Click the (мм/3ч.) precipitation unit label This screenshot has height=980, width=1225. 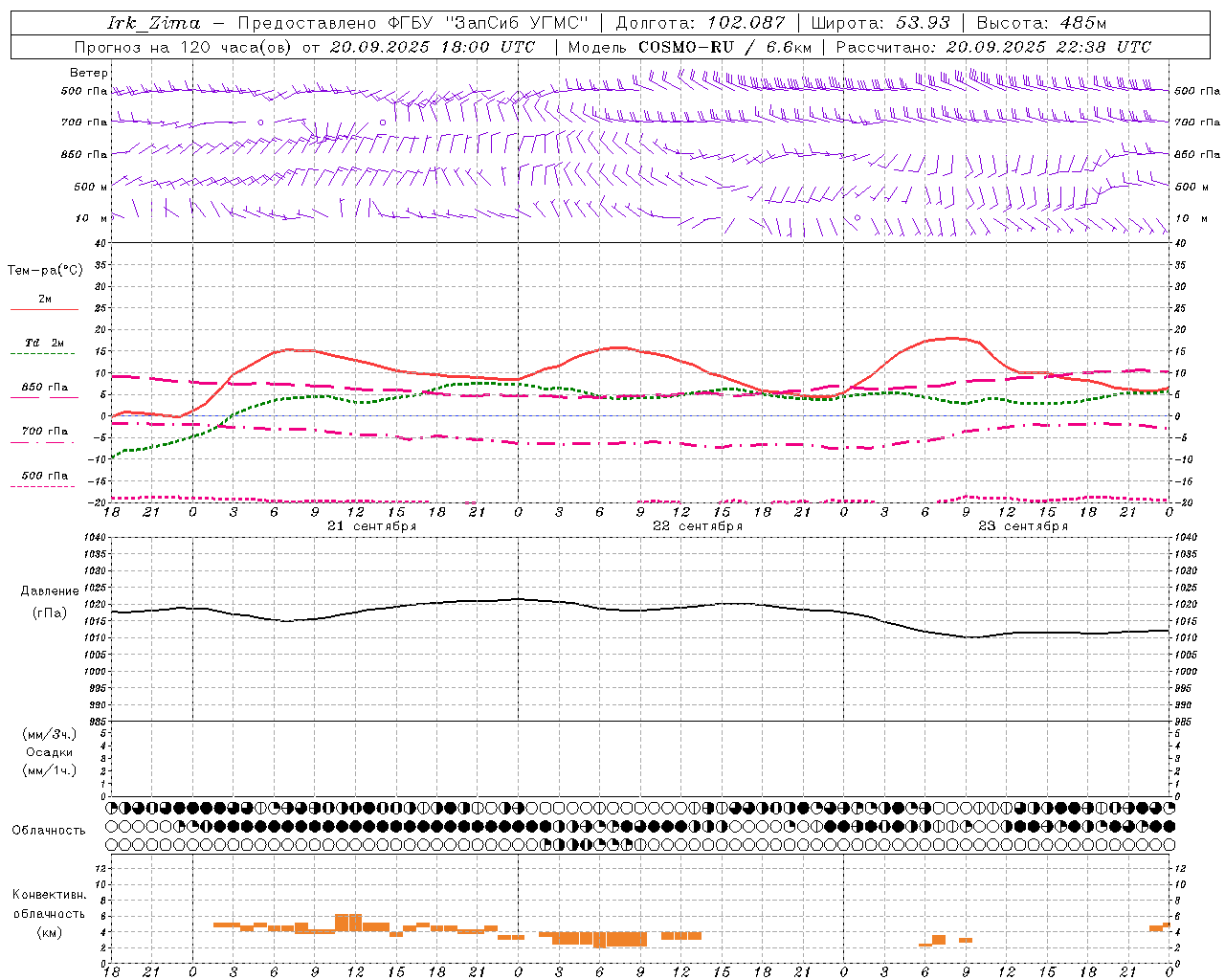50,734
